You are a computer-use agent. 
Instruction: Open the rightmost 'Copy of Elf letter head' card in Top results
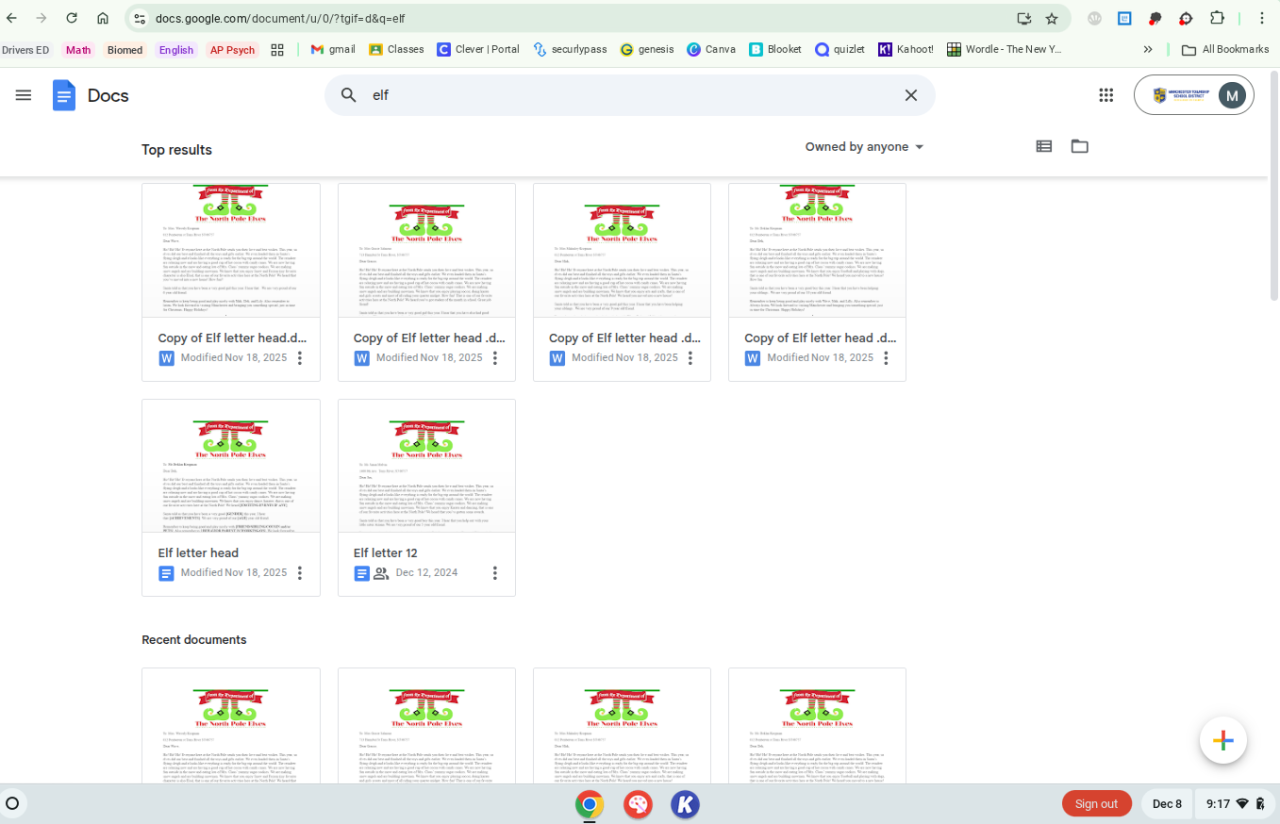(x=817, y=282)
